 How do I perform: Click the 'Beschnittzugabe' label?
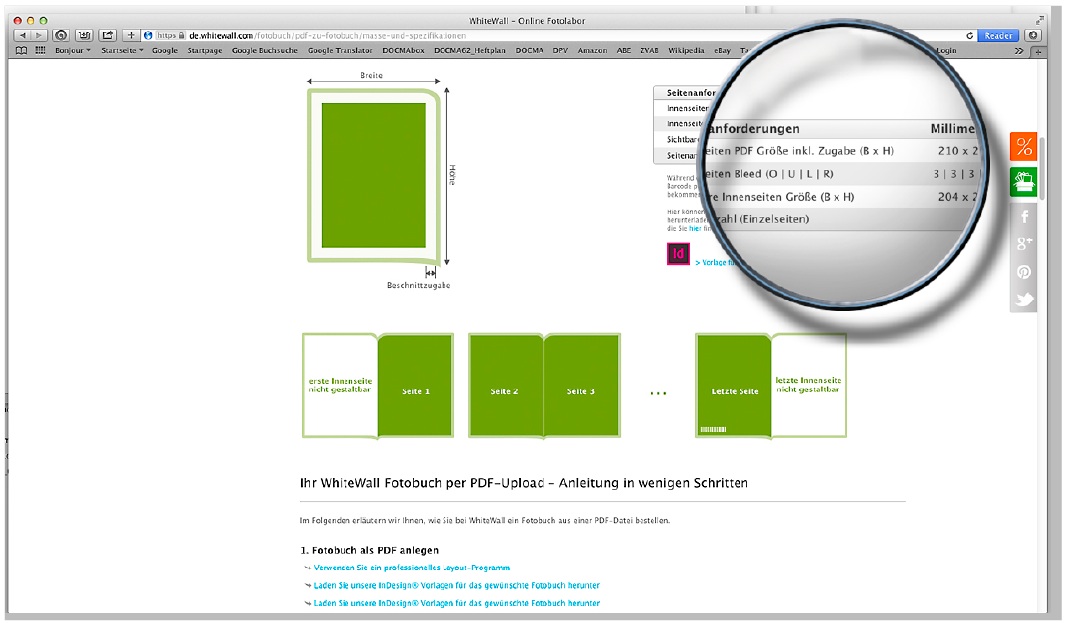click(x=418, y=285)
